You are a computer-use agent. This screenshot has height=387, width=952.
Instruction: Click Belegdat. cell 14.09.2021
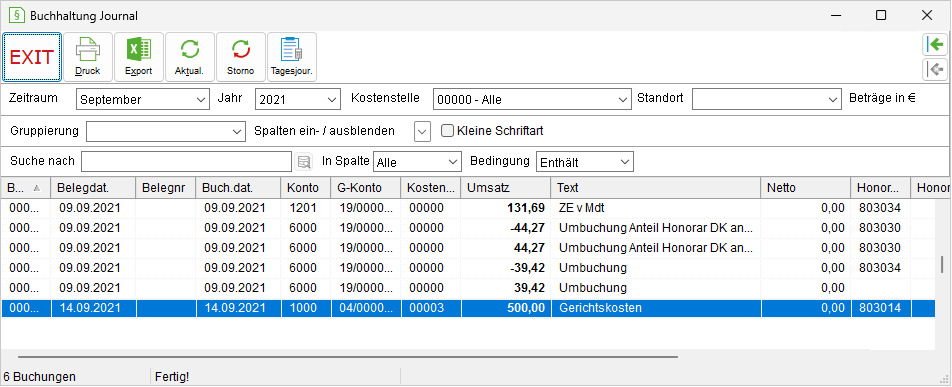click(x=89, y=308)
